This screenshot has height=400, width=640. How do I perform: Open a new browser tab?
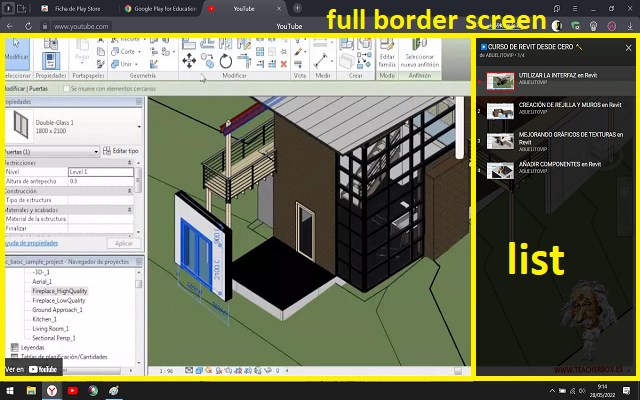pyautogui.click(x=298, y=8)
